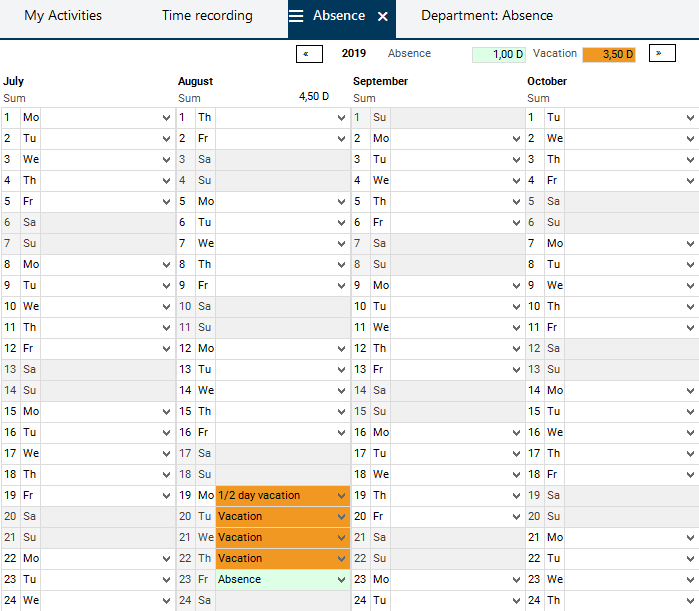This screenshot has height=611, width=699.
Task: Expand the August 23 Absence dropdown
Action: tap(342, 580)
